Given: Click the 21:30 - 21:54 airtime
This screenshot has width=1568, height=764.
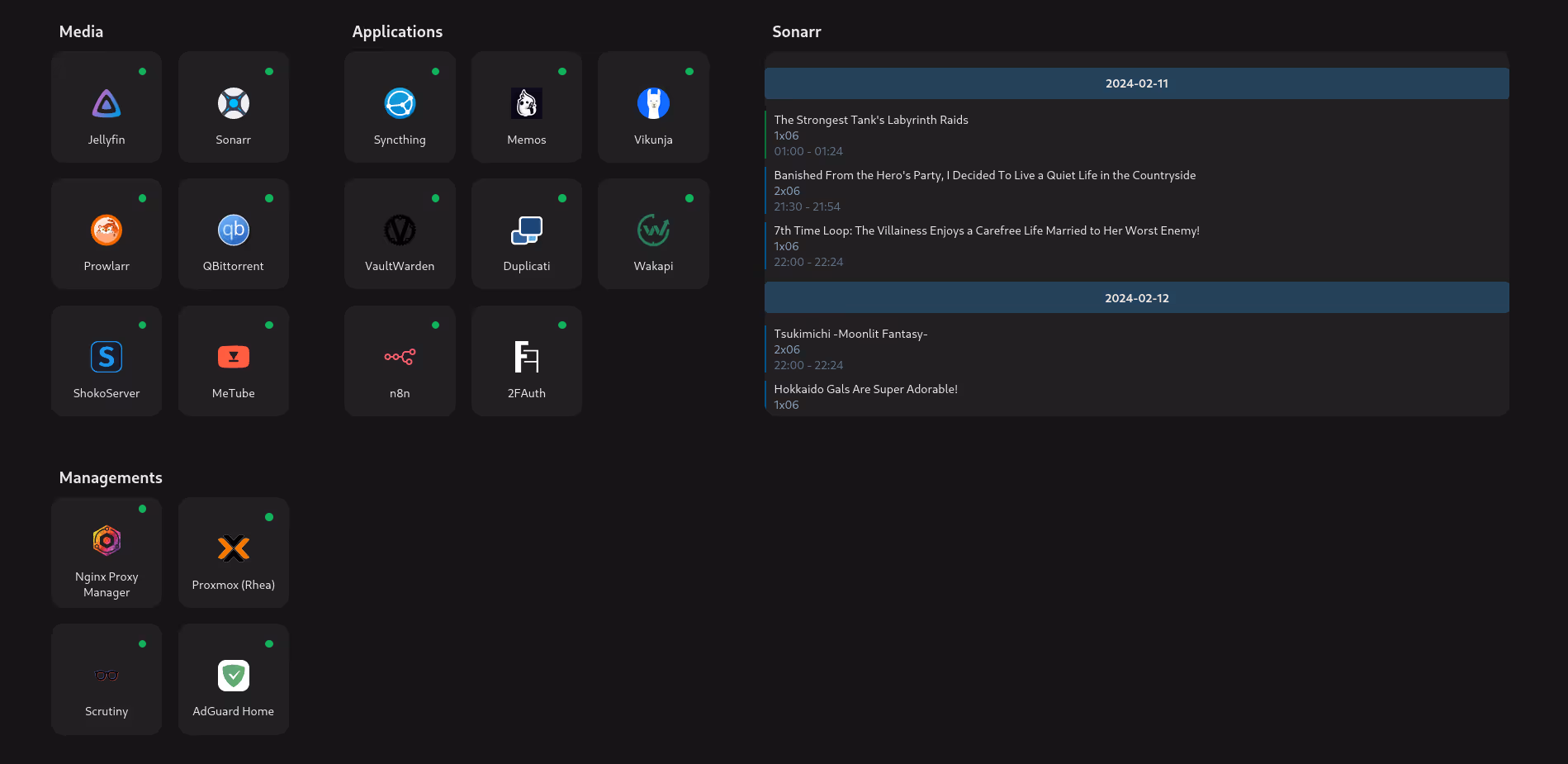Looking at the screenshot, I should tap(807, 206).
